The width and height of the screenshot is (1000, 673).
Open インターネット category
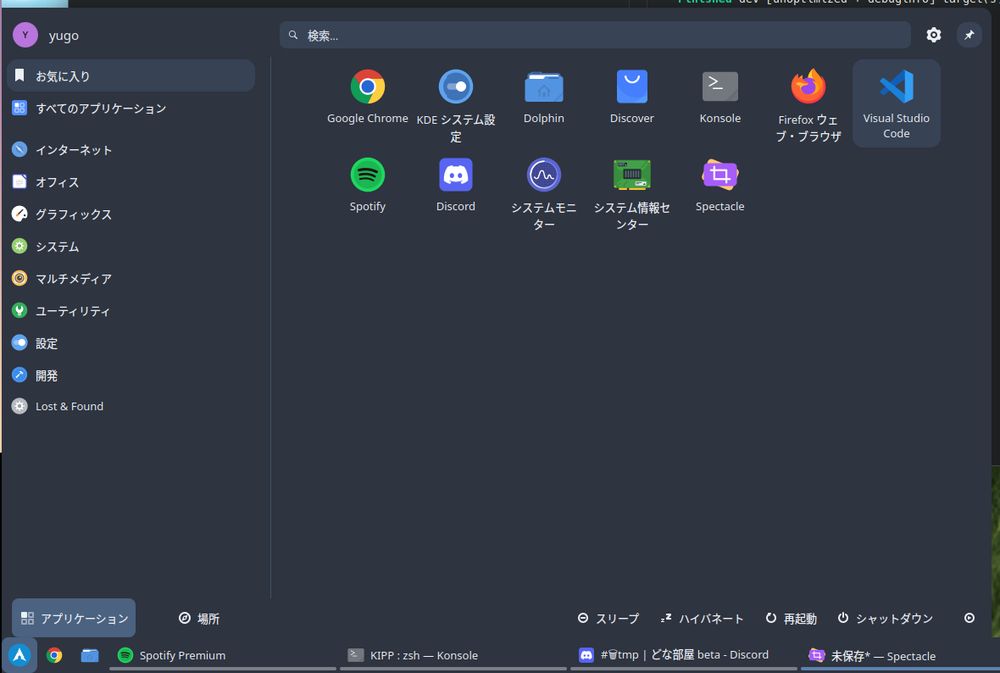[x=131, y=150]
